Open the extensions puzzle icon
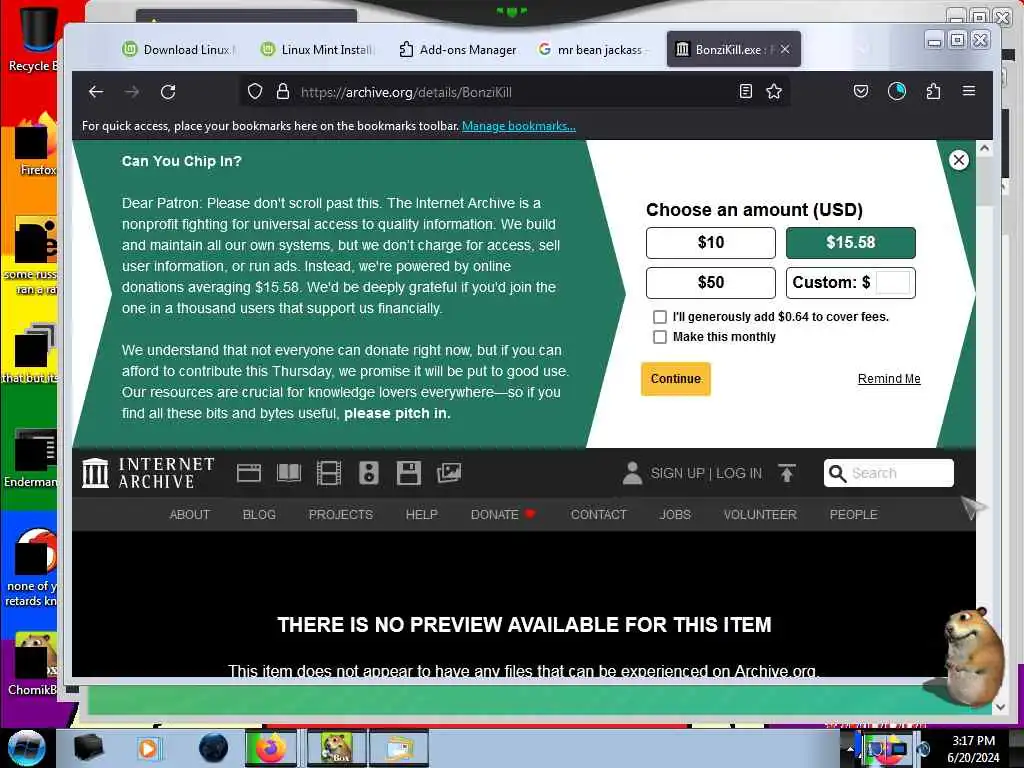 pos(933,91)
